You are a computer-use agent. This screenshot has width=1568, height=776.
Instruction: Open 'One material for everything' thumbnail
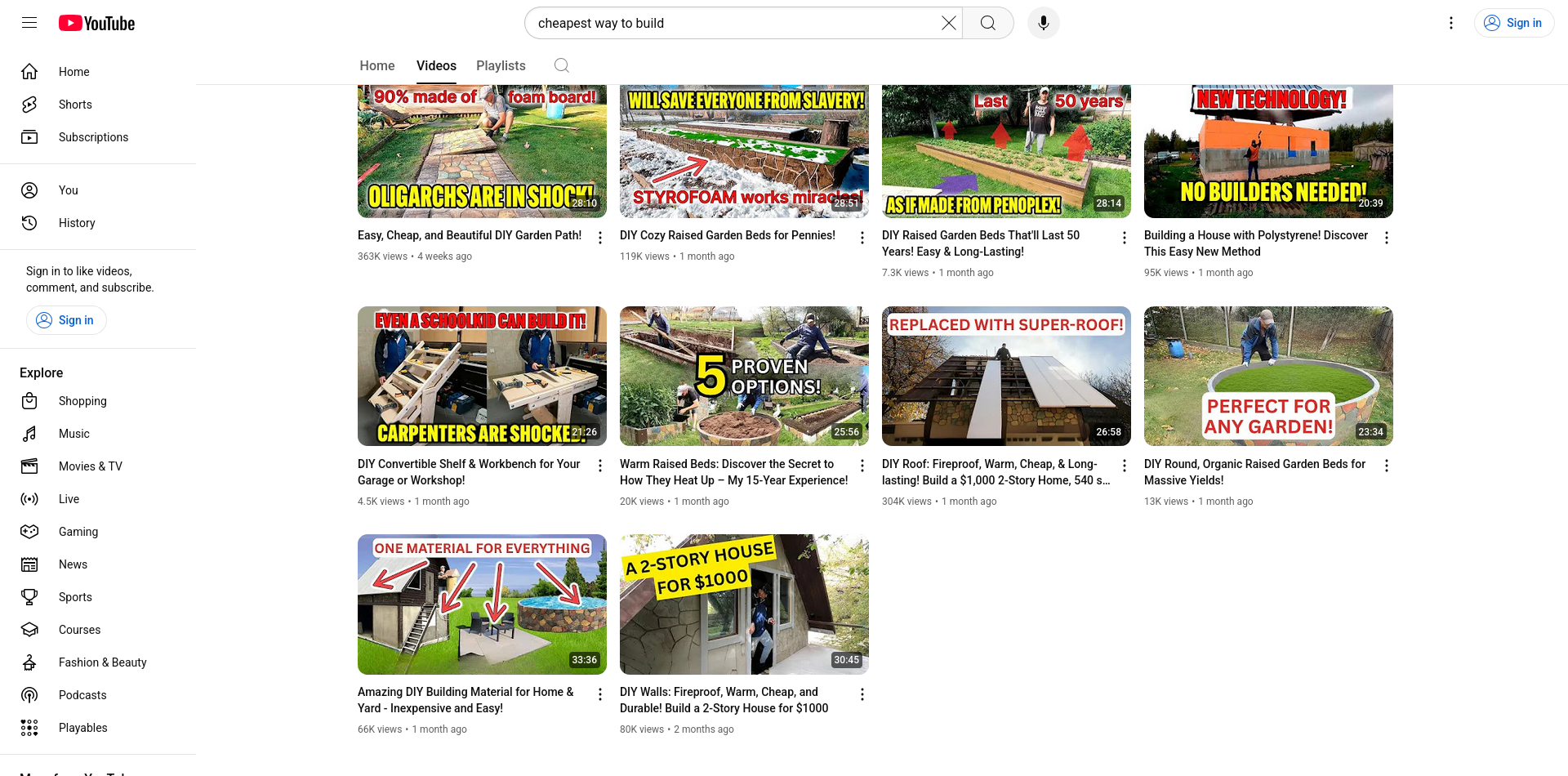coord(482,604)
